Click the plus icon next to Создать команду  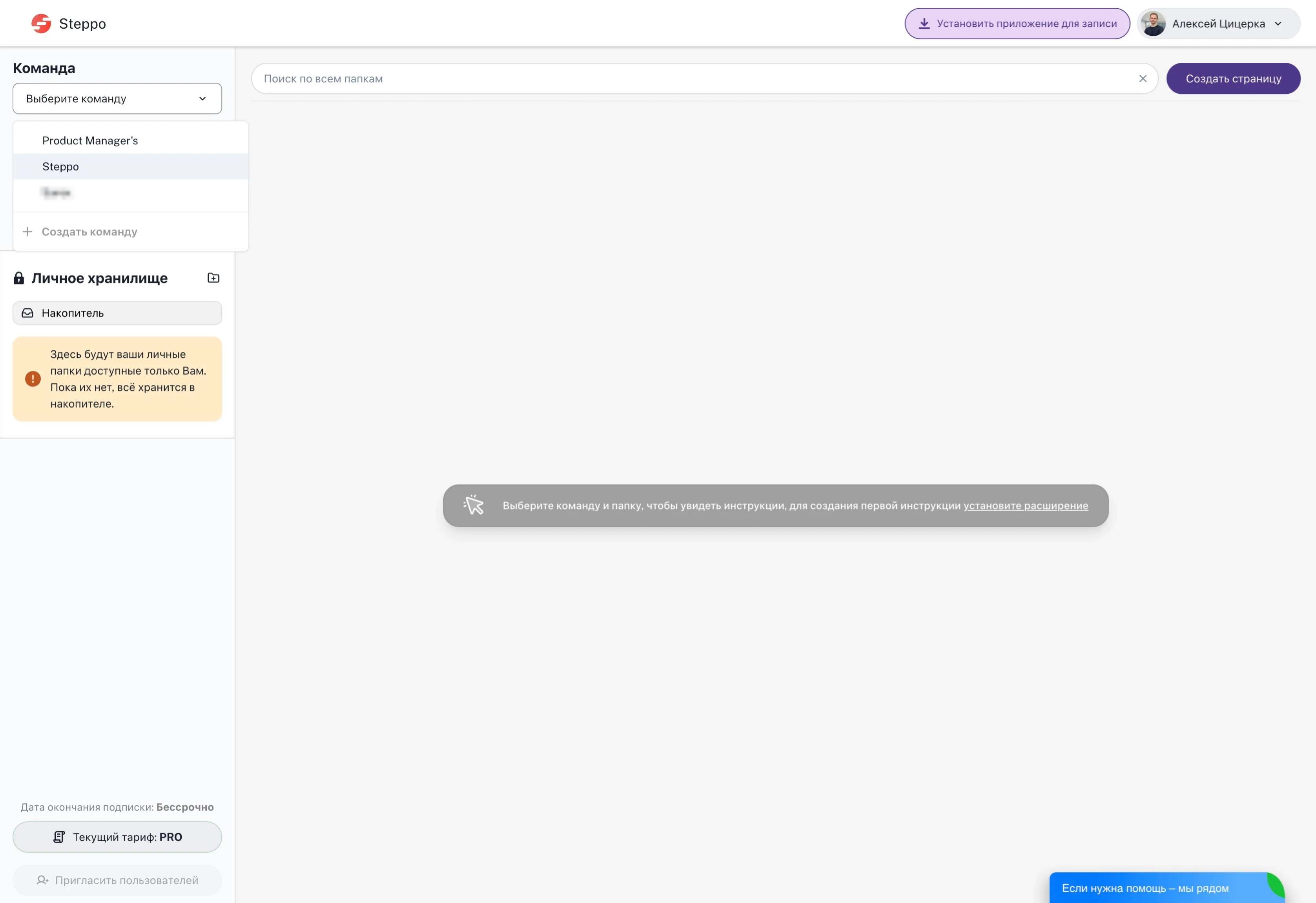pyautogui.click(x=27, y=231)
